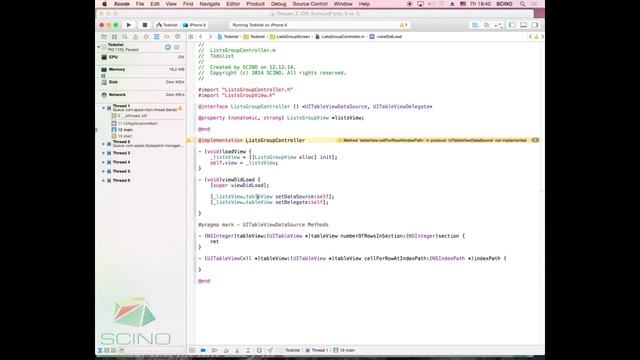This screenshot has height=360, width=640.
Task: Click the Stop button in toolbar
Action: pos(144,25)
